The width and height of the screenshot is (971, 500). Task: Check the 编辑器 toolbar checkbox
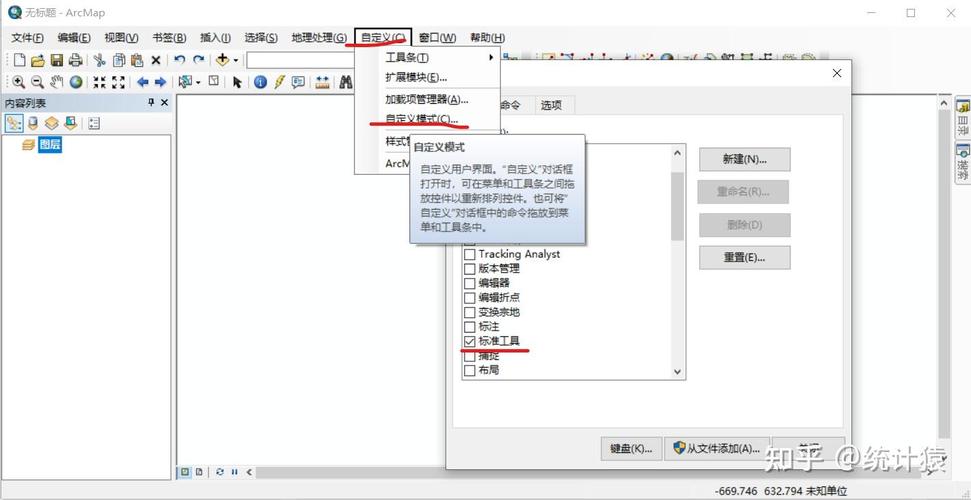469,283
